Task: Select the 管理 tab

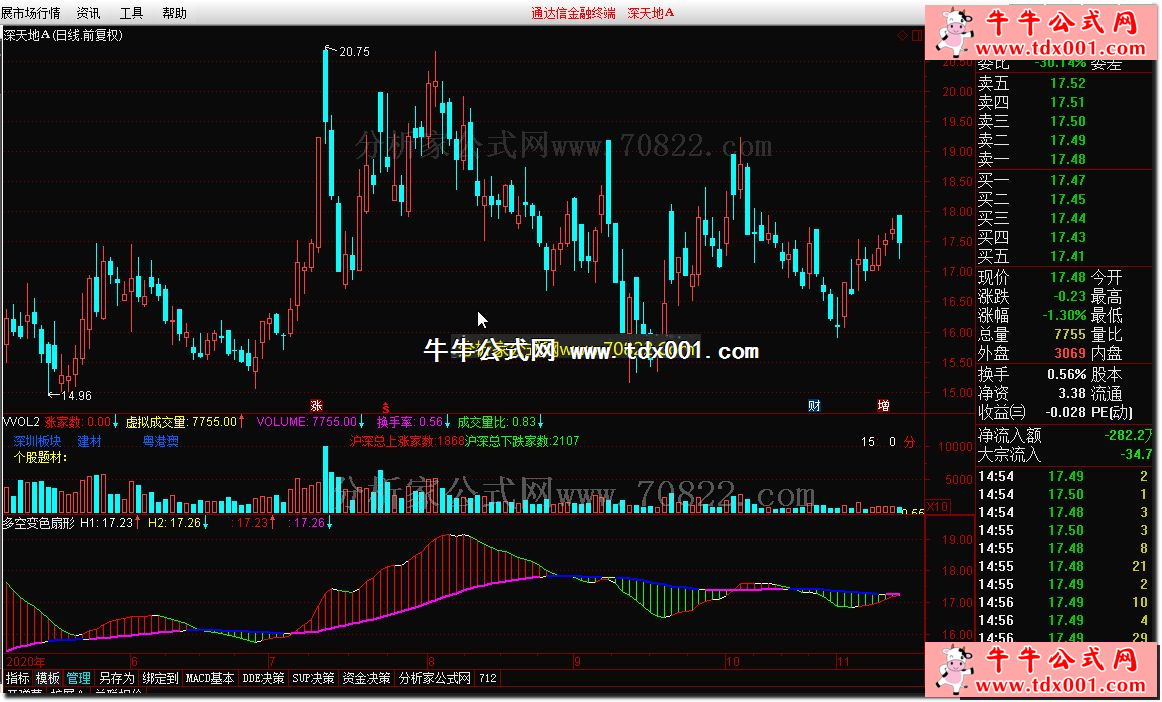Action: tap(79, 678)
